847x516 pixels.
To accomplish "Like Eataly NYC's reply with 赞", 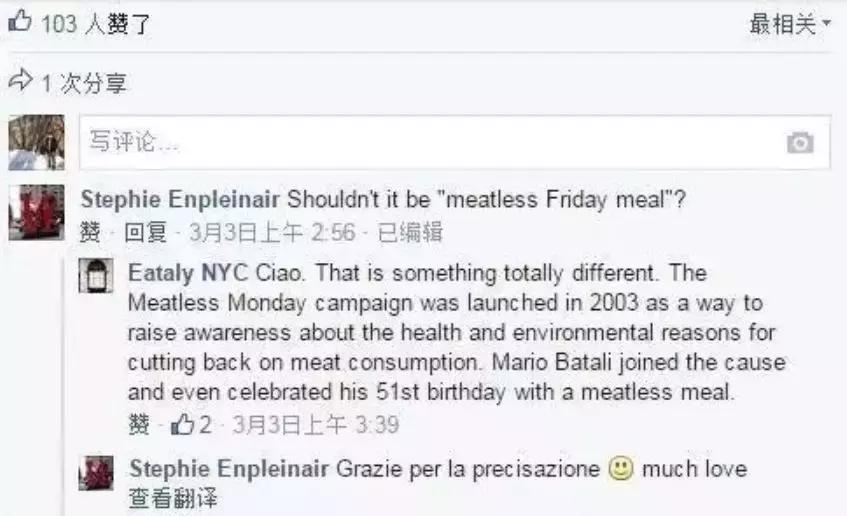I will pyautogui.click(x=139, y=425).
